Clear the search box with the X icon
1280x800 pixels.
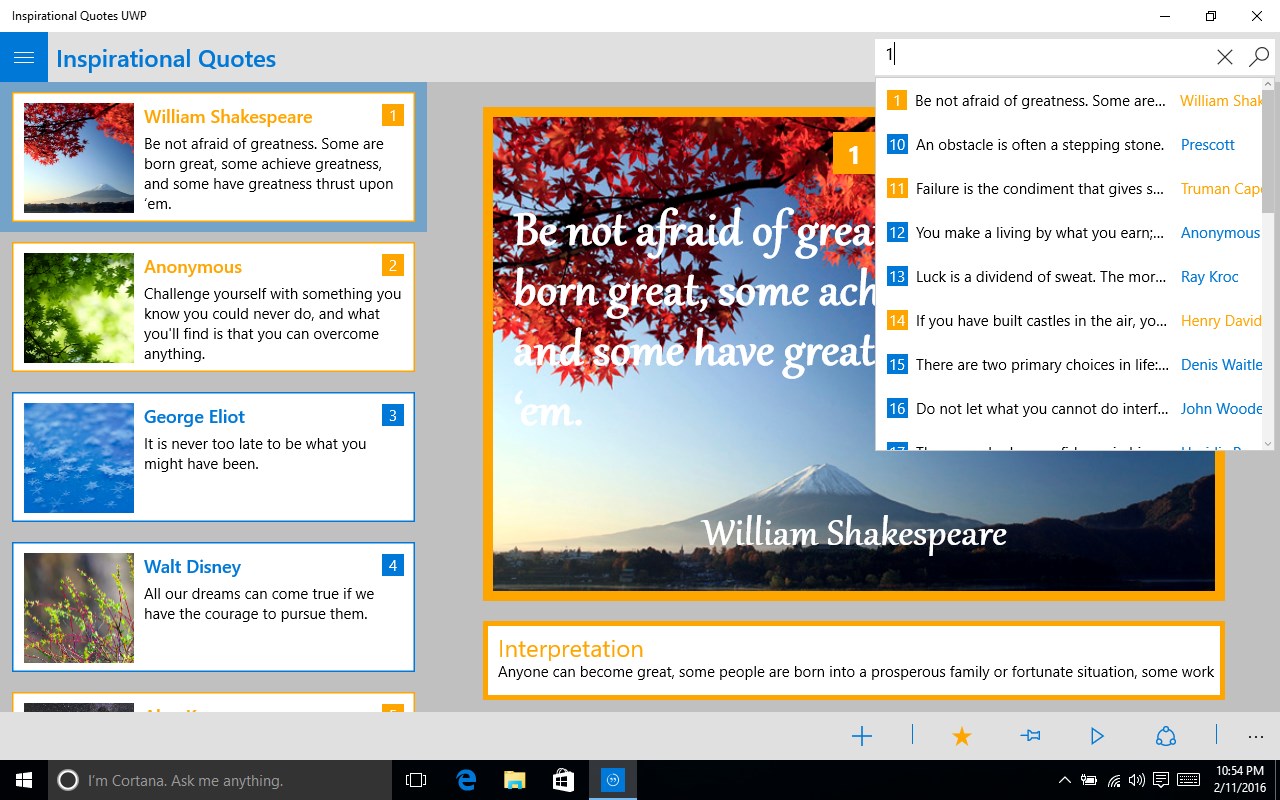click(1224, 57)
